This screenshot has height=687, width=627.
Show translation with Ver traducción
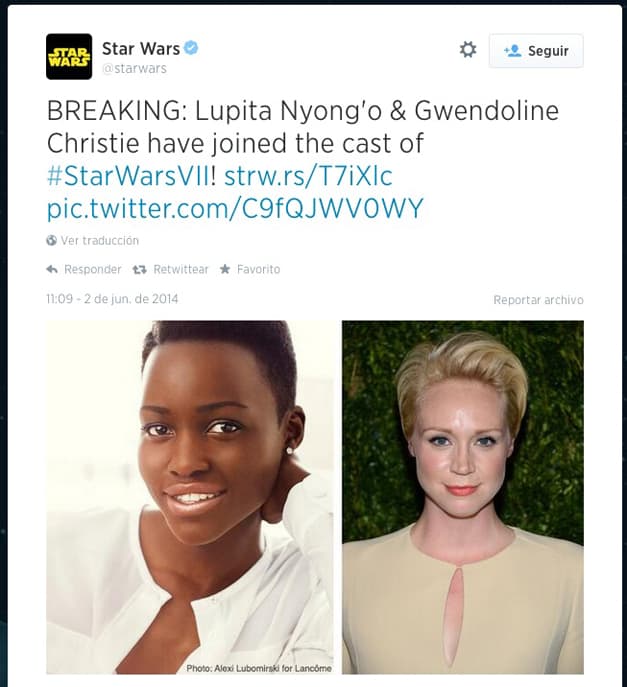click(100, 241)
